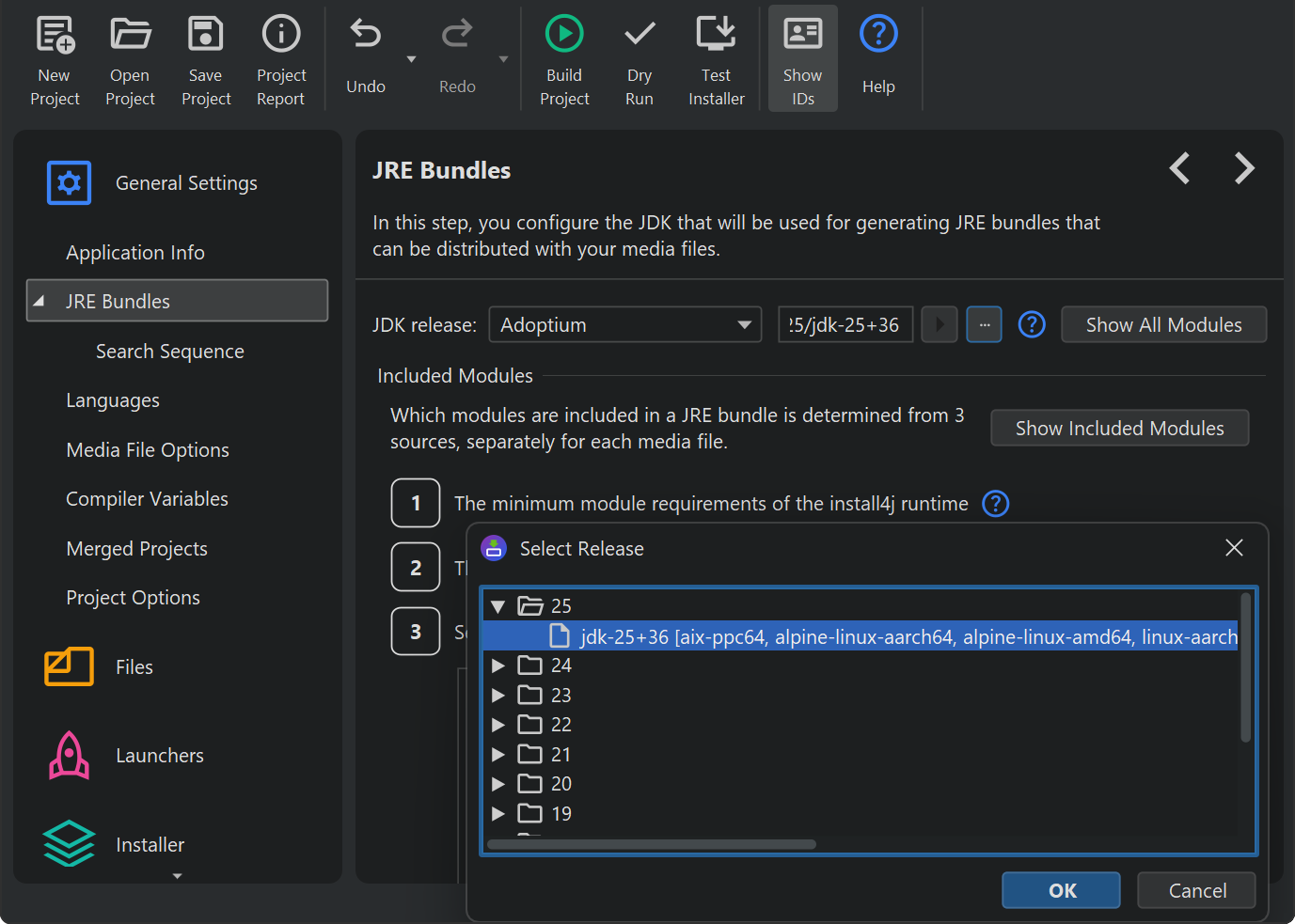Click the New Project toolbar icon
1295x924 pixels.
click(x=55, y=36)
